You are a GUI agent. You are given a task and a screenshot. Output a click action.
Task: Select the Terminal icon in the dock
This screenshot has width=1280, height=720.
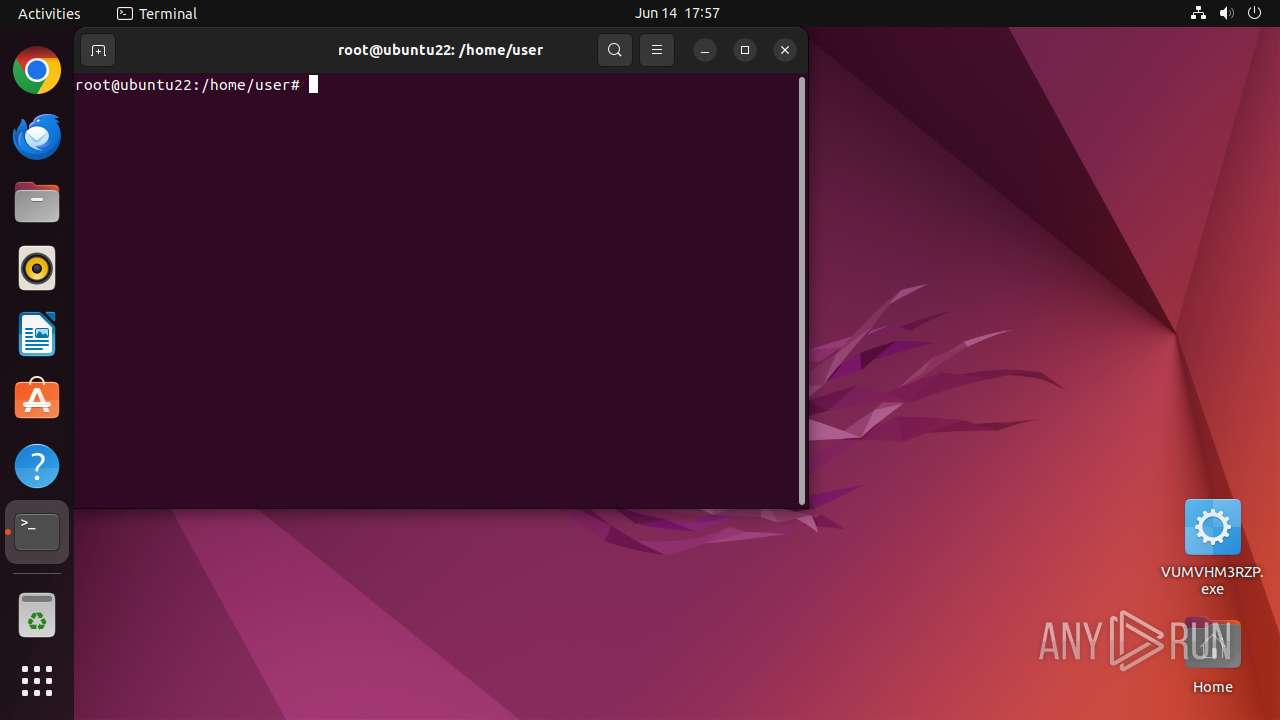pos(37,532)
